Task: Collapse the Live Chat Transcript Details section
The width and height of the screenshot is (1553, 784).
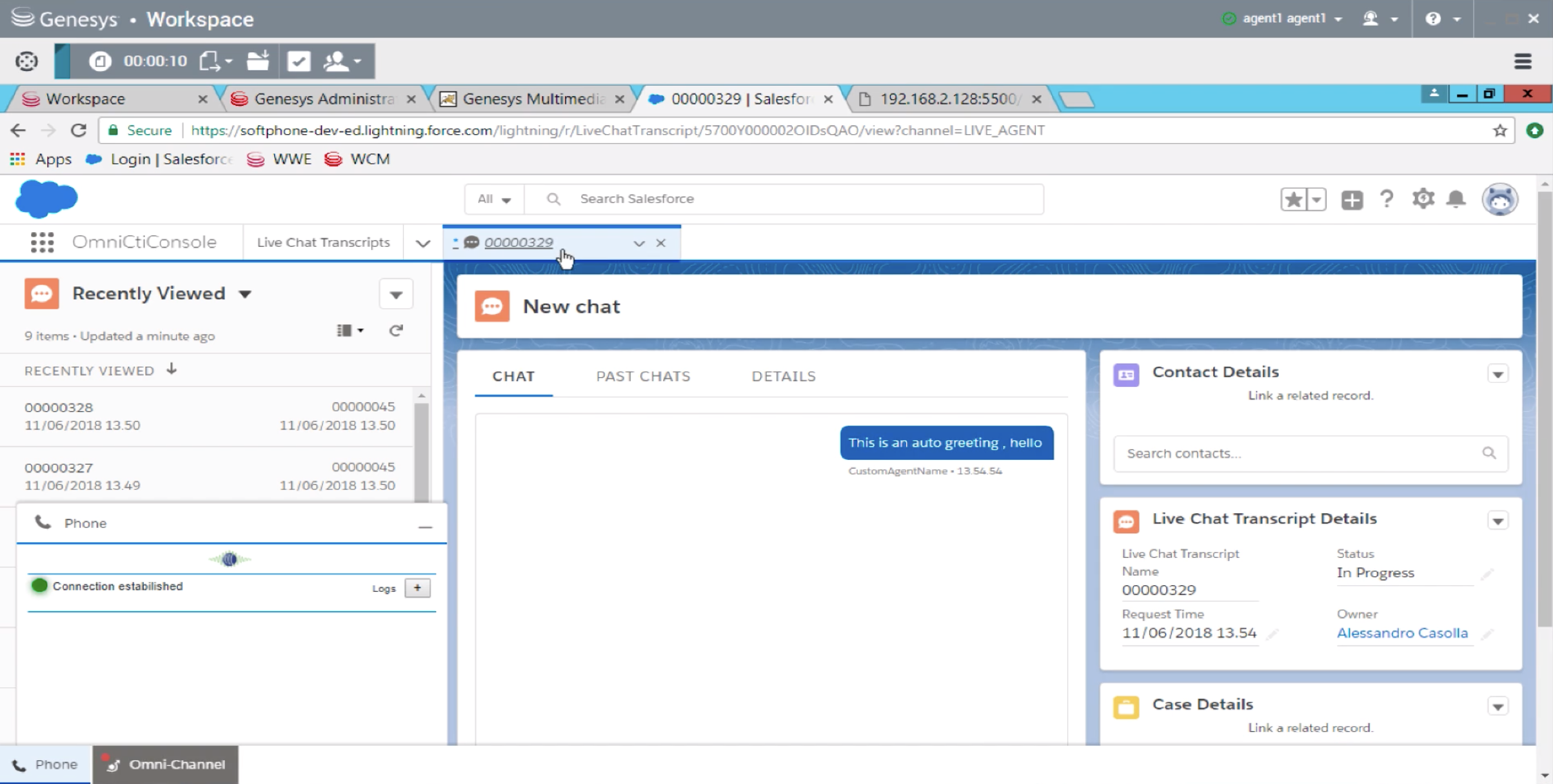Action: pos(1498,520)
